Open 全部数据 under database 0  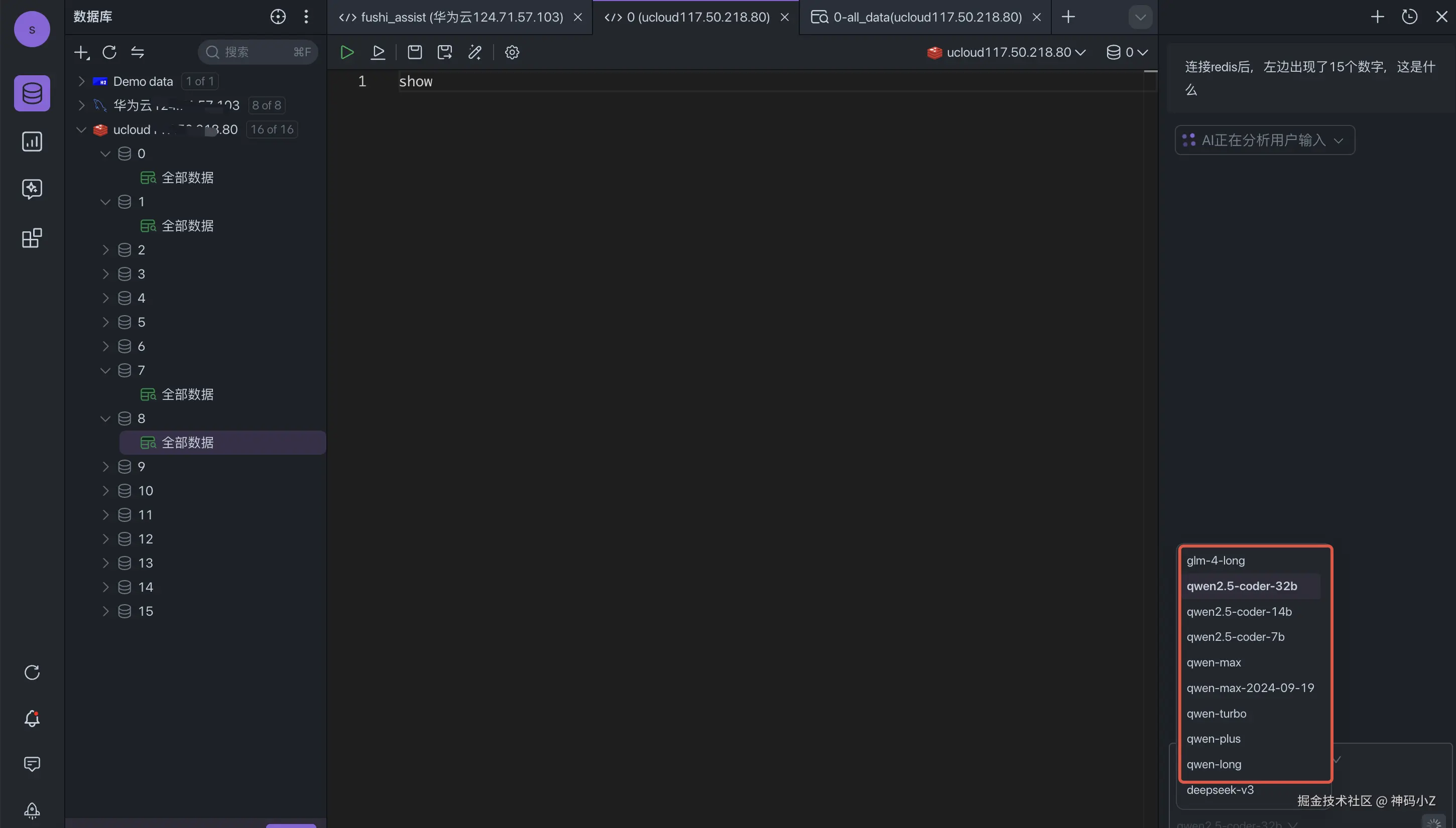187,178
